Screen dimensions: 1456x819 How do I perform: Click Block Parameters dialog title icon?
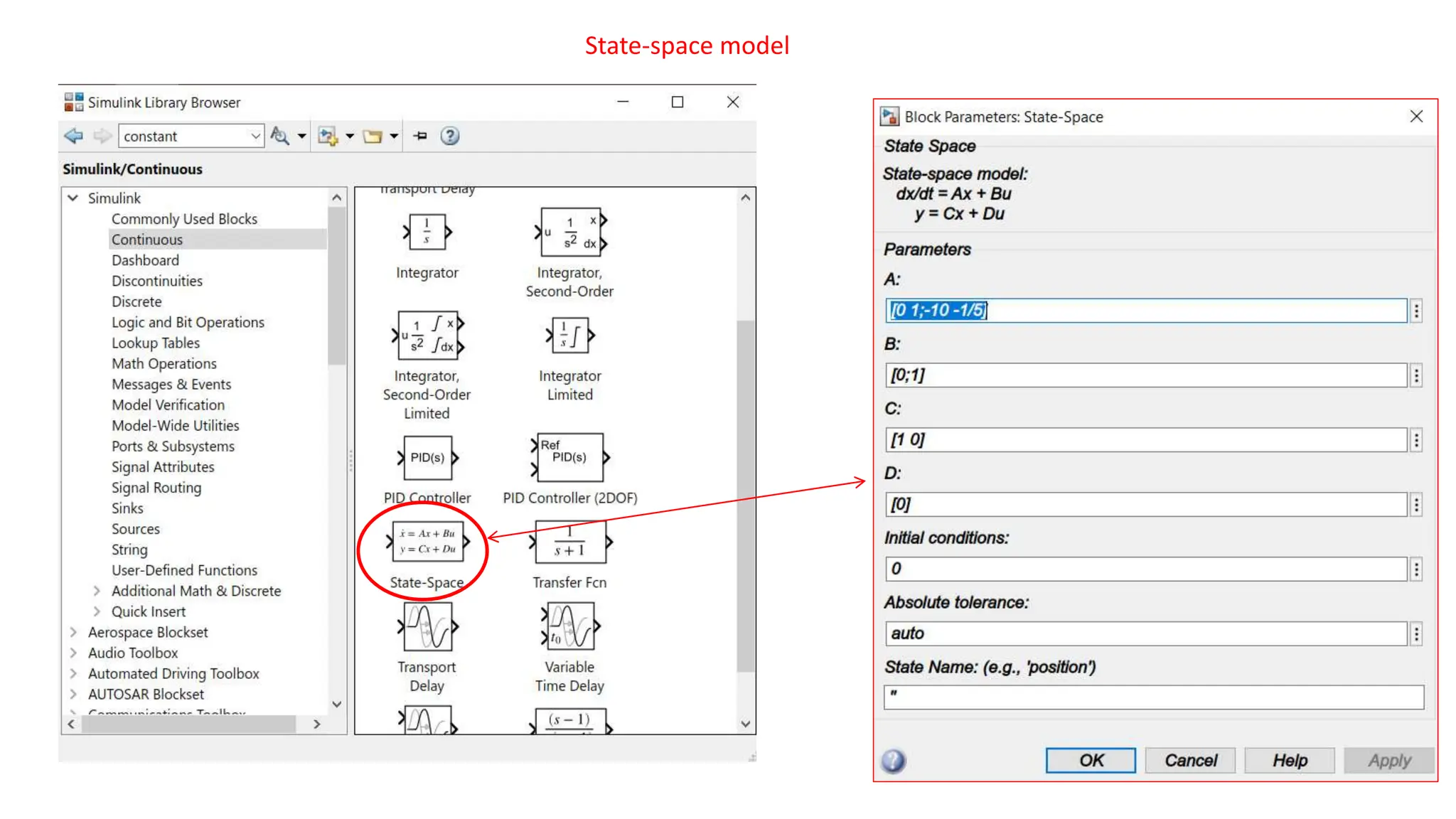click(889, 116)
